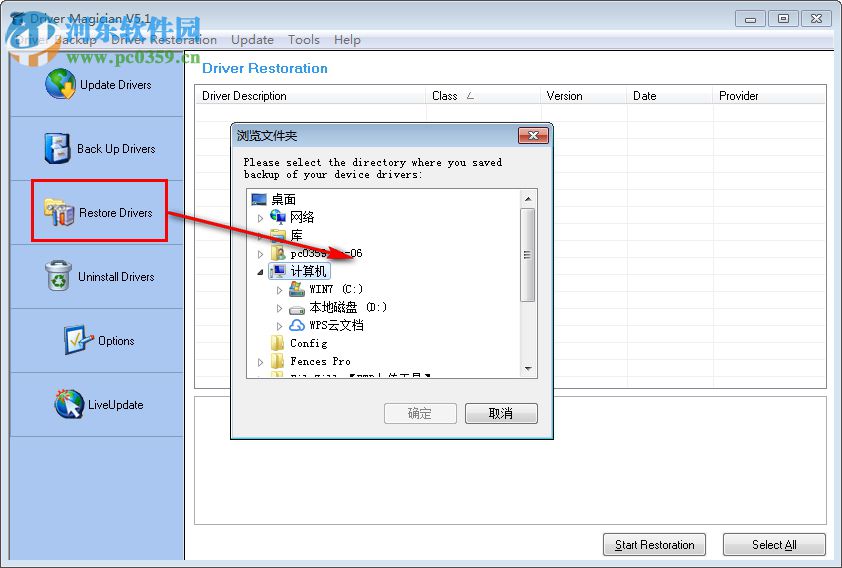
Task: Click the Back Up Drivers cabinet icon
Action: pyautogui.click(x=57, y=148)
